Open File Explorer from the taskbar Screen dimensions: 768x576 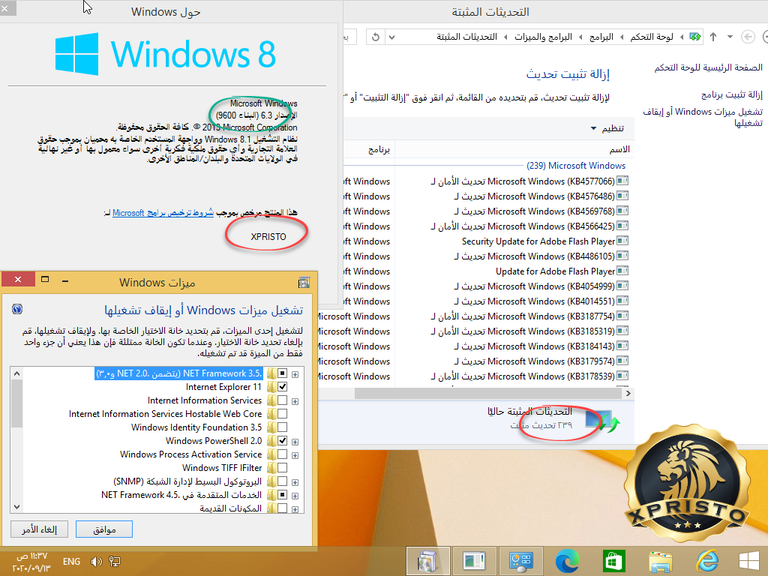point(661,561)
